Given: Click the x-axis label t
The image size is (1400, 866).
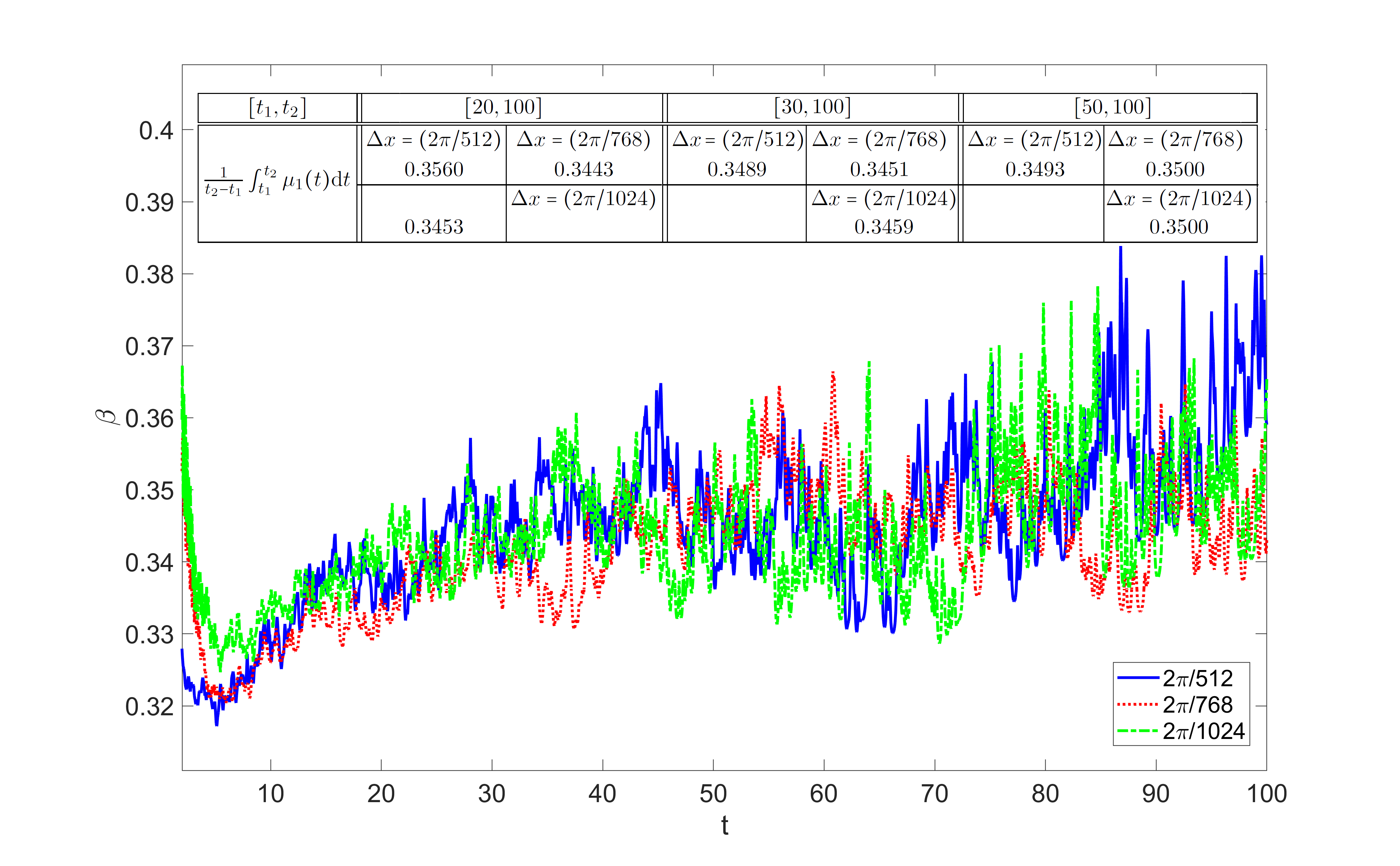Looking at the screenshot, I should point(724,825).
